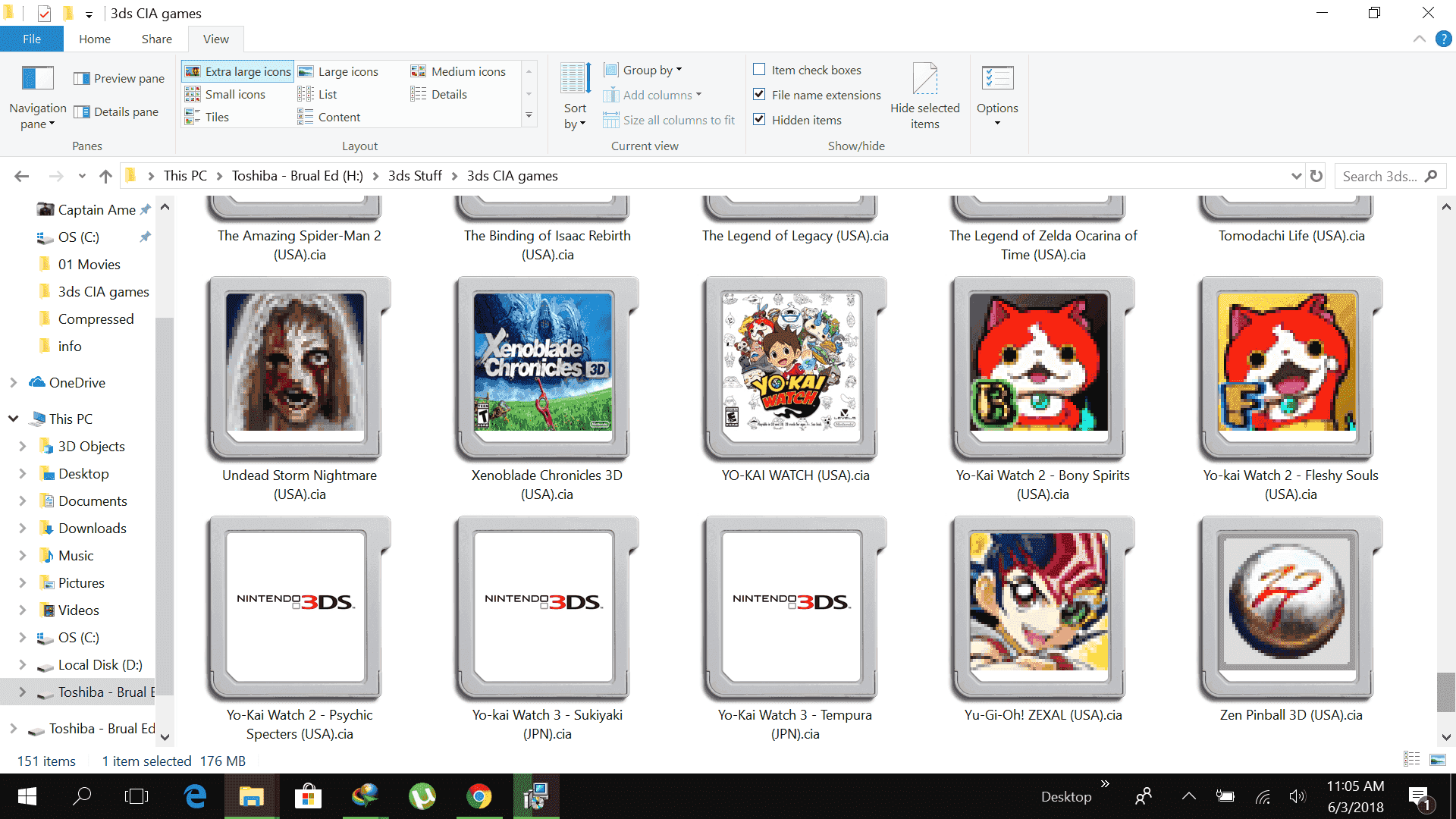Switch to Small icons layout
Viewport: 1456px width, 819px height.
[x=225, y=94]
